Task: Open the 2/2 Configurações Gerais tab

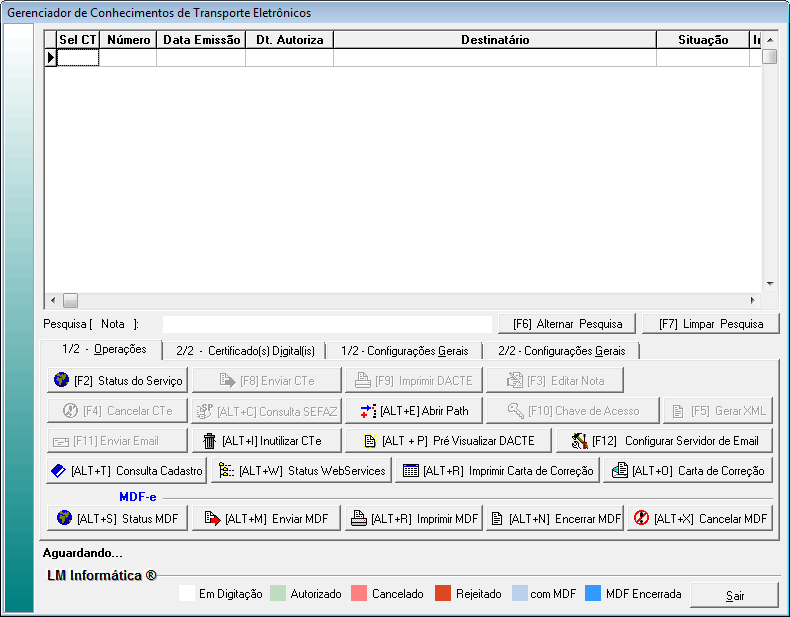Action: point(561,351)
